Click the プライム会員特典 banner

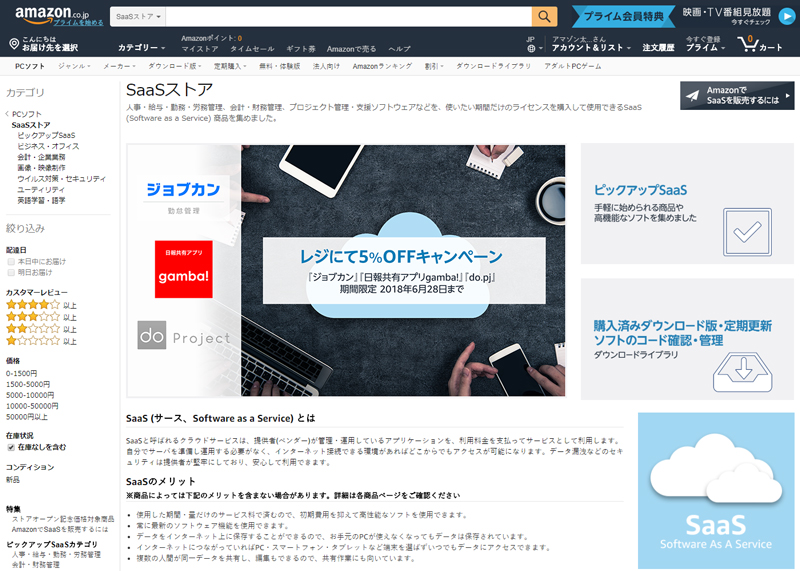[x=623, y=16]
